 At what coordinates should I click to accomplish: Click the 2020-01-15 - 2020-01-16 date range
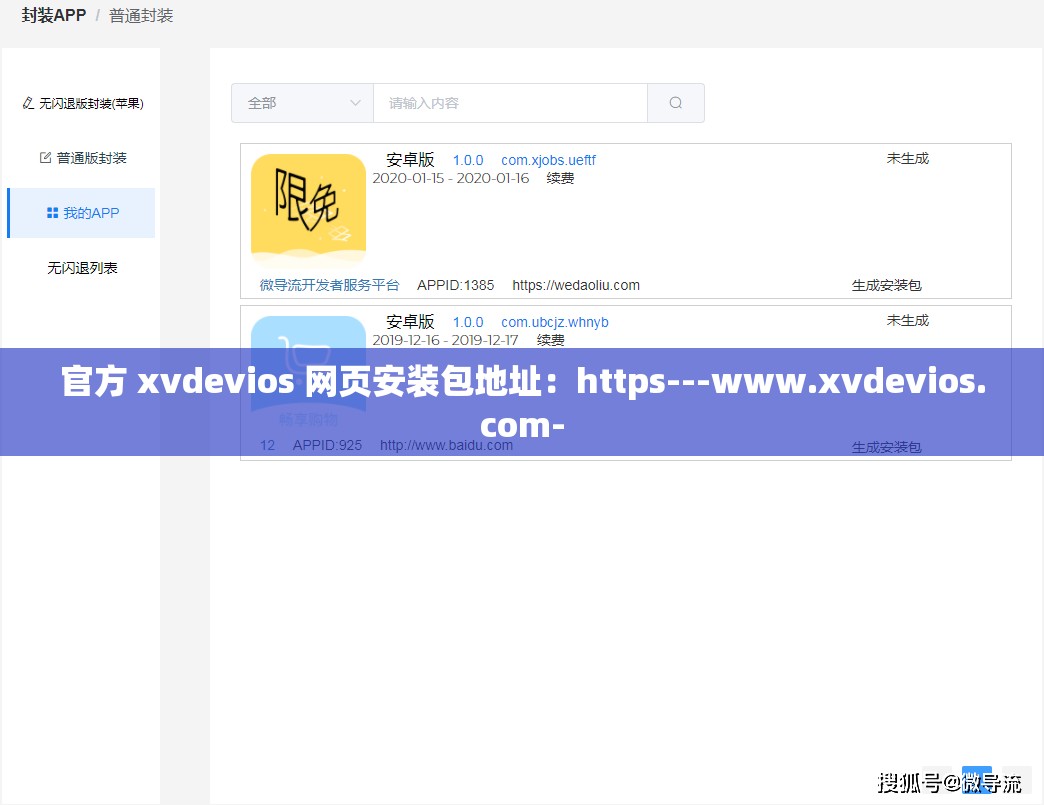451,178
